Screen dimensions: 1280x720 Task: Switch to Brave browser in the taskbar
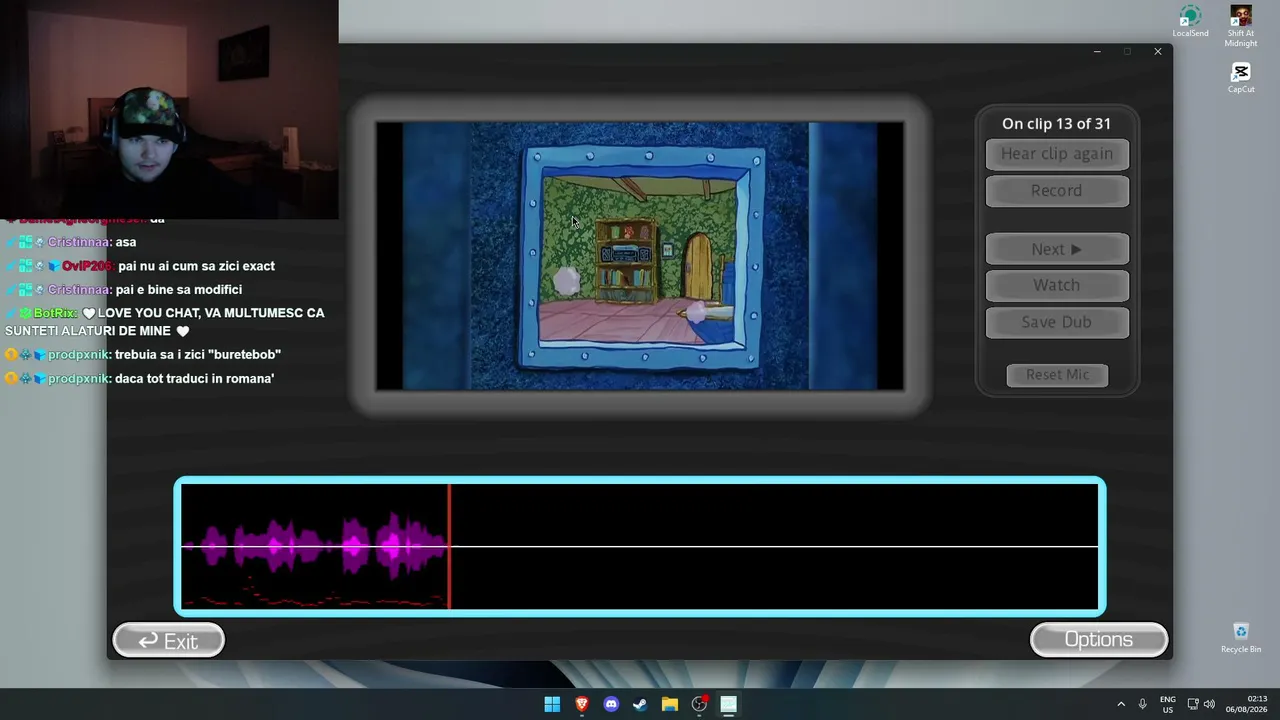point(582,704)
